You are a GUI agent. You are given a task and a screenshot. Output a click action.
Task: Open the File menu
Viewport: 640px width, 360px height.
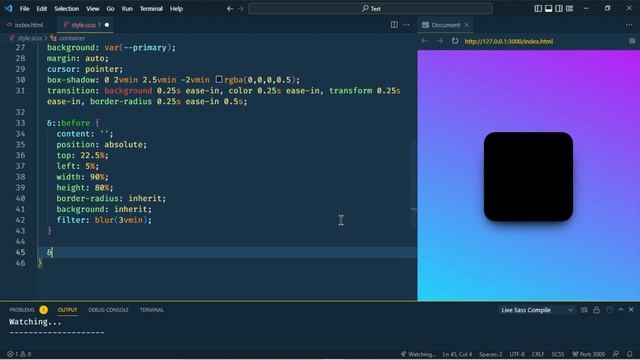point(24,9)
